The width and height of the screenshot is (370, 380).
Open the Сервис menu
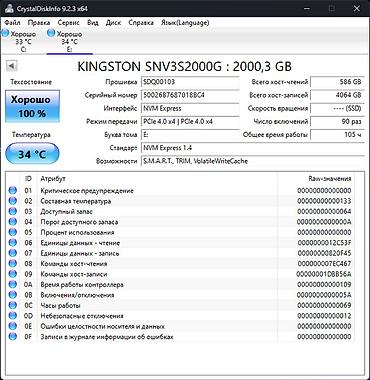coord(69,23)
